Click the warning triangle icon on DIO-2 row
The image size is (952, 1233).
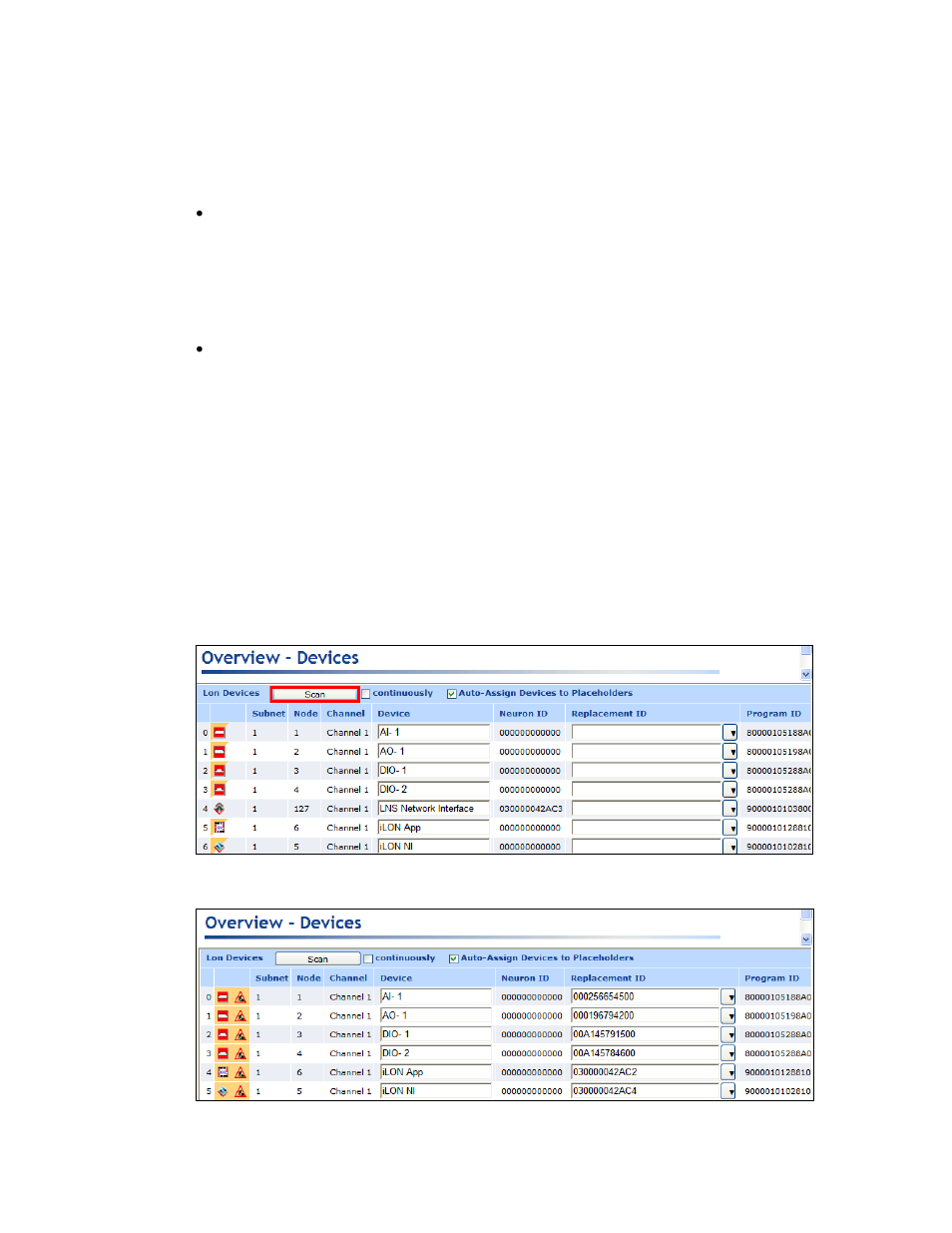coord(240,1054)
